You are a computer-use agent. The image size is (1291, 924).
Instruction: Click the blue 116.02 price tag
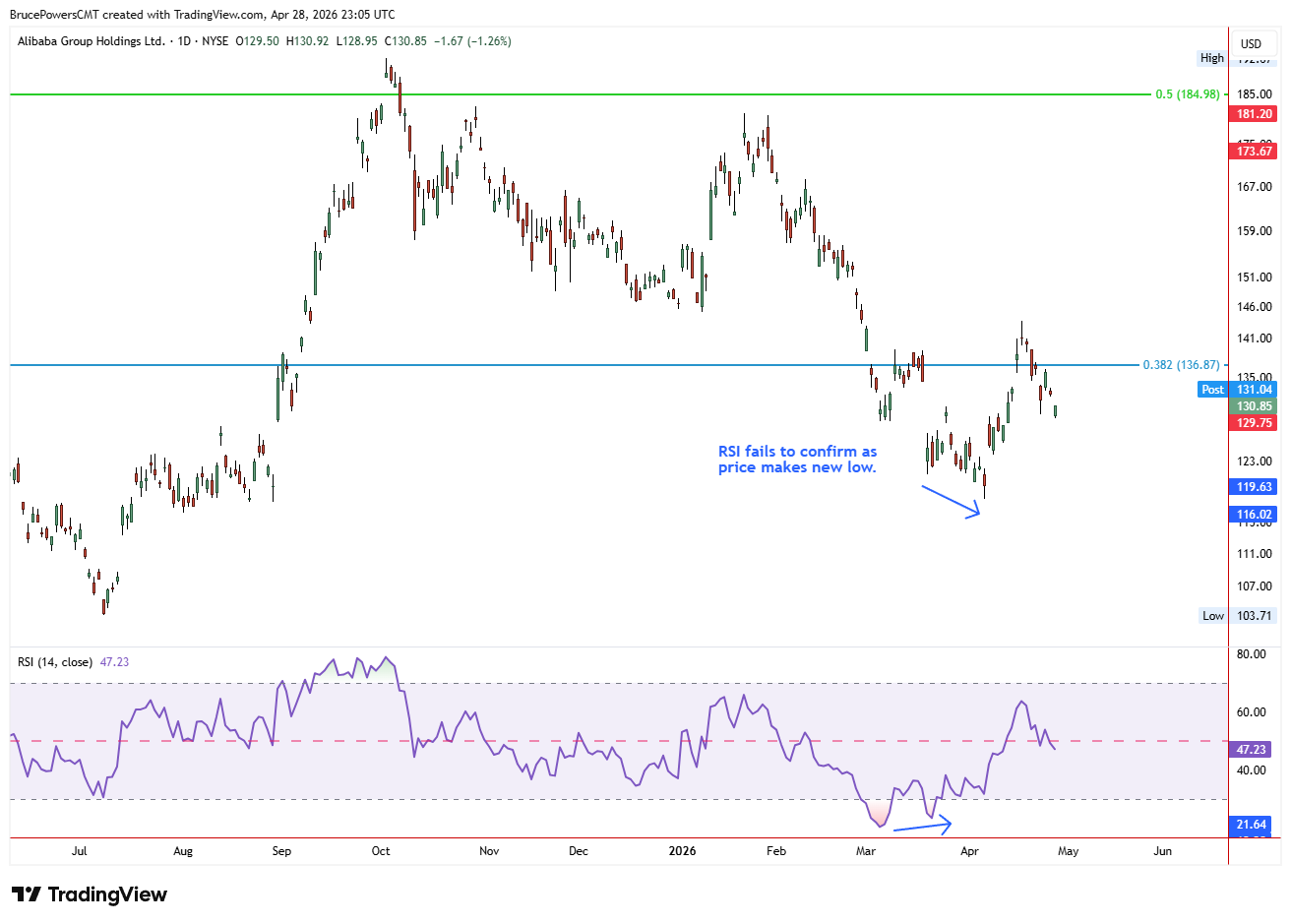[1255, 515]
